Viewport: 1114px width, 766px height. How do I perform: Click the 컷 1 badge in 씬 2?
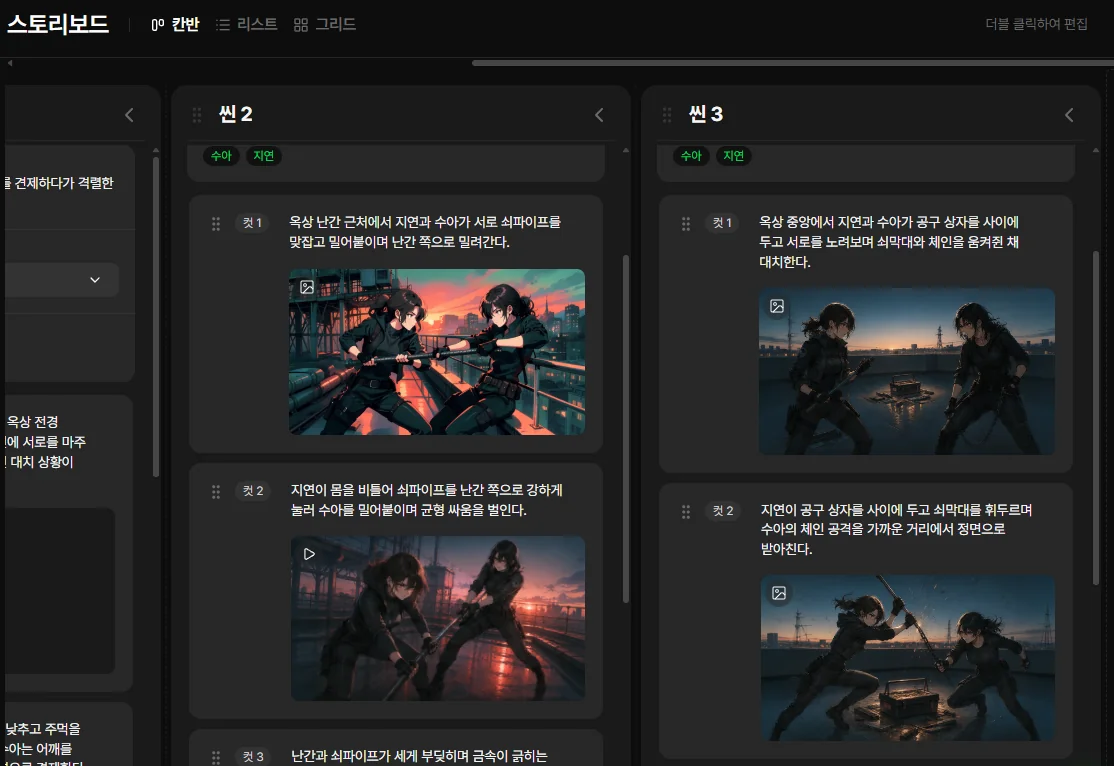(x=252, y=223)
